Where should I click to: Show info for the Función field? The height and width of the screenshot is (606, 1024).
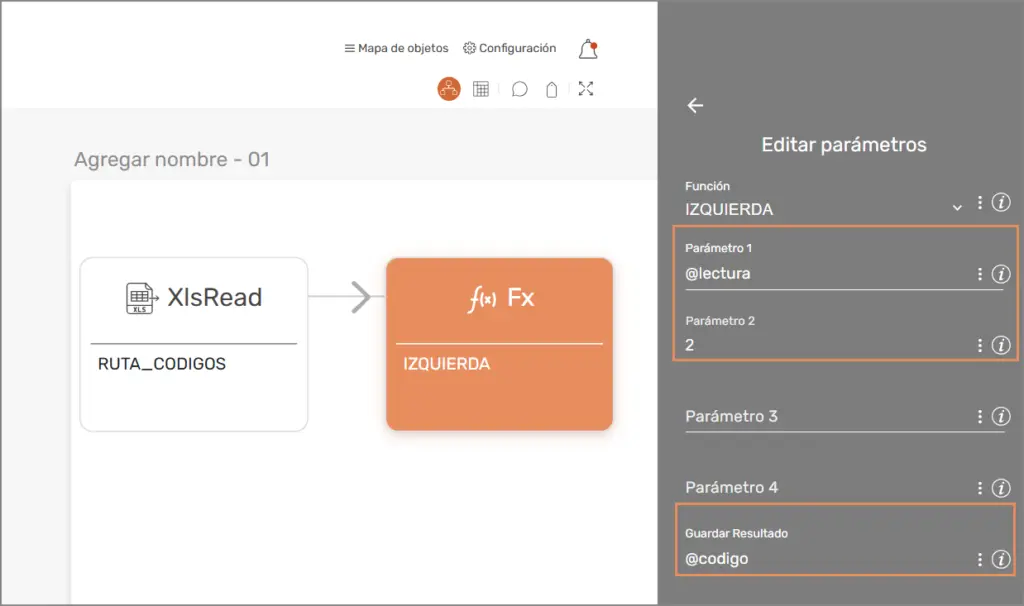point(1000,203)
